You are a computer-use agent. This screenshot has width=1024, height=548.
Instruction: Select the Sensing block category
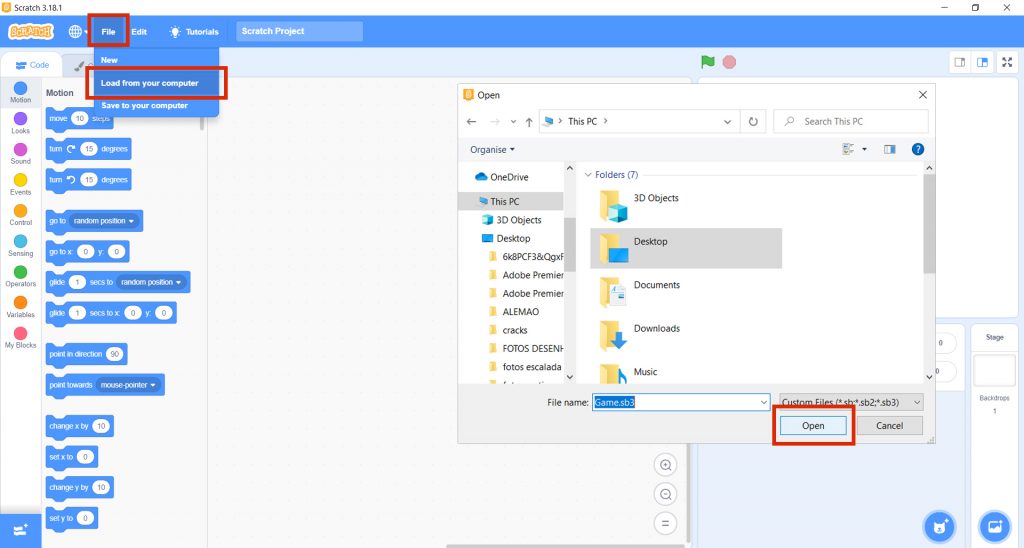[x=20, y=245]
